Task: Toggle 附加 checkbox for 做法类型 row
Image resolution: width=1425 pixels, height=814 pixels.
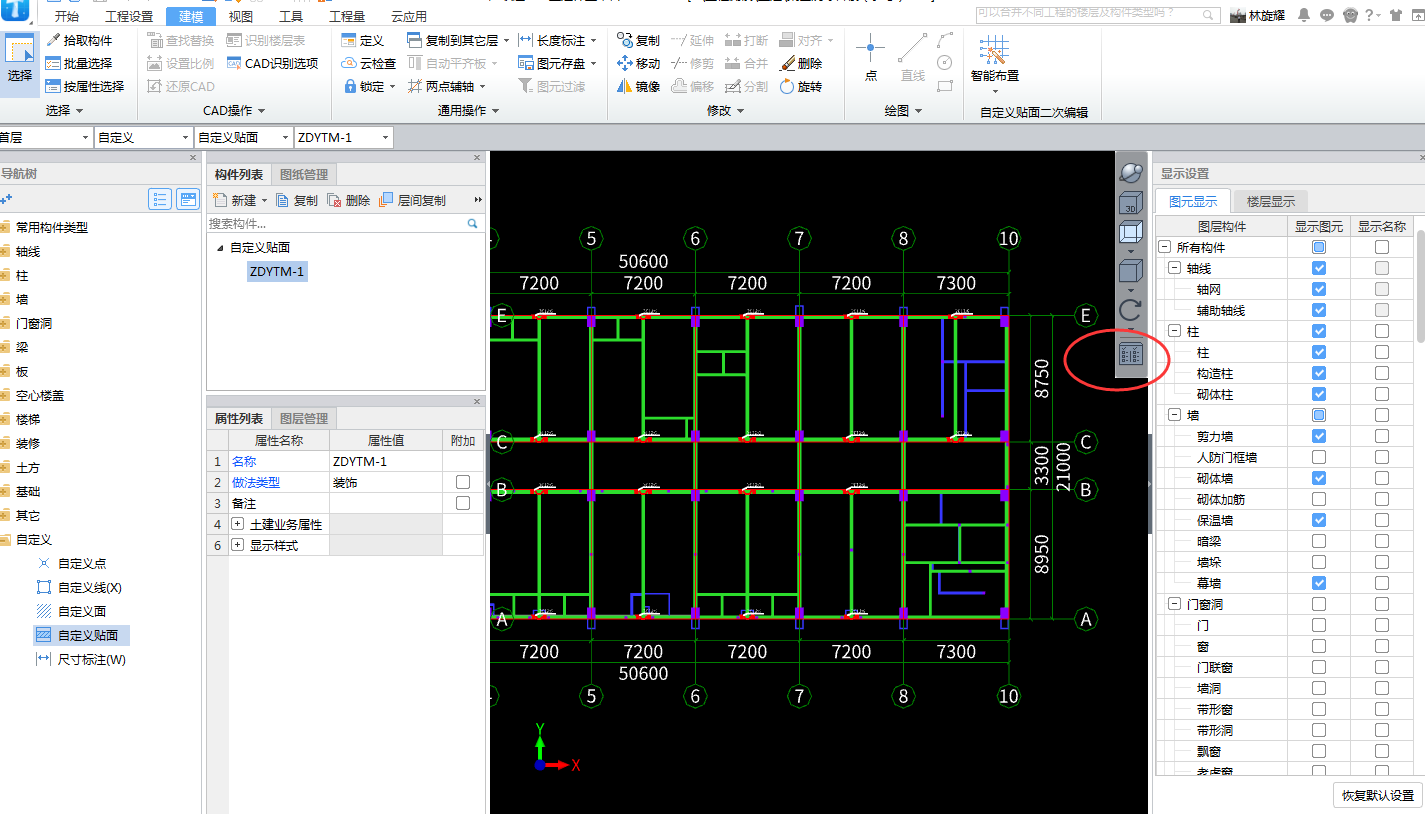Action: point(463,482)
